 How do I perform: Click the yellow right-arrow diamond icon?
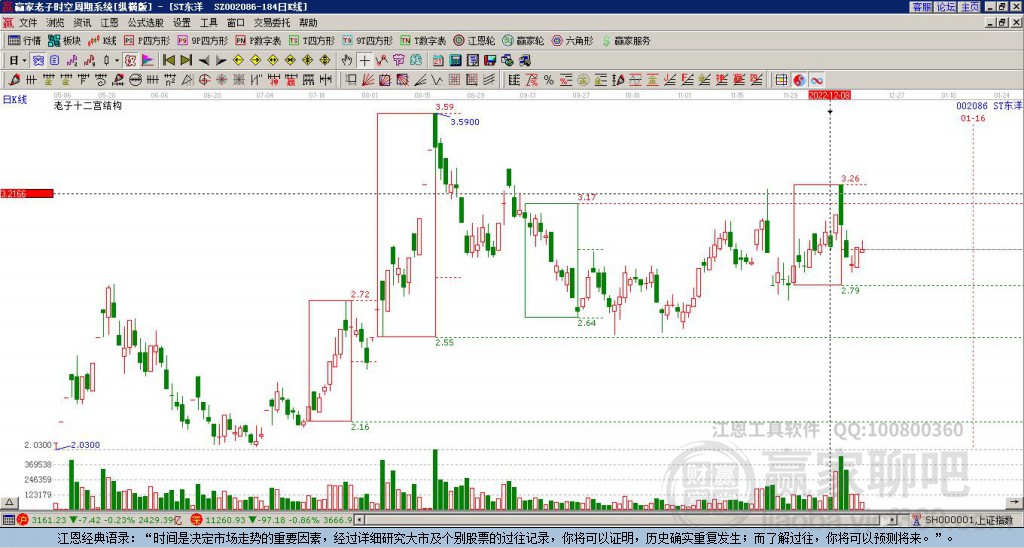pyautogui.click(x=255, y=60)
